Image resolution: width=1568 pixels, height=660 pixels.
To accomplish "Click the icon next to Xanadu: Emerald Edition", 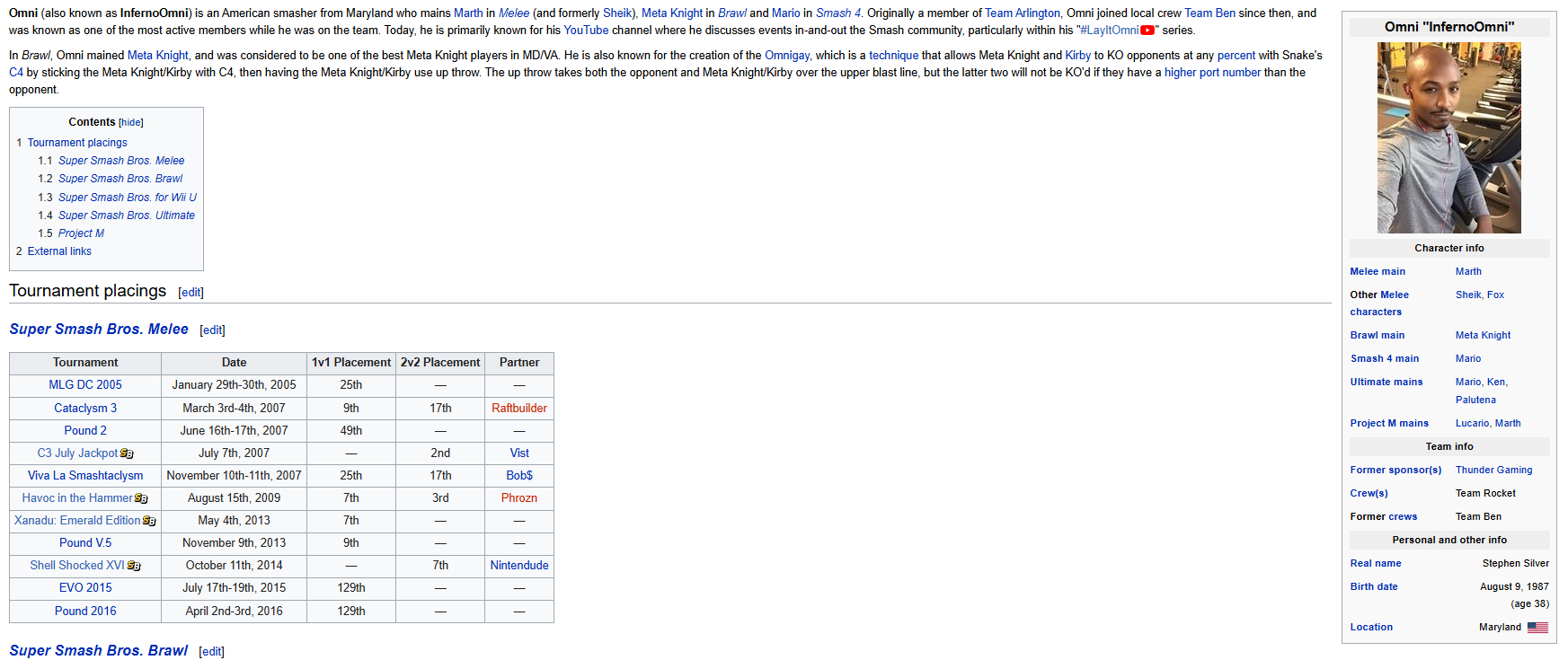I will [x=149, y=521].
